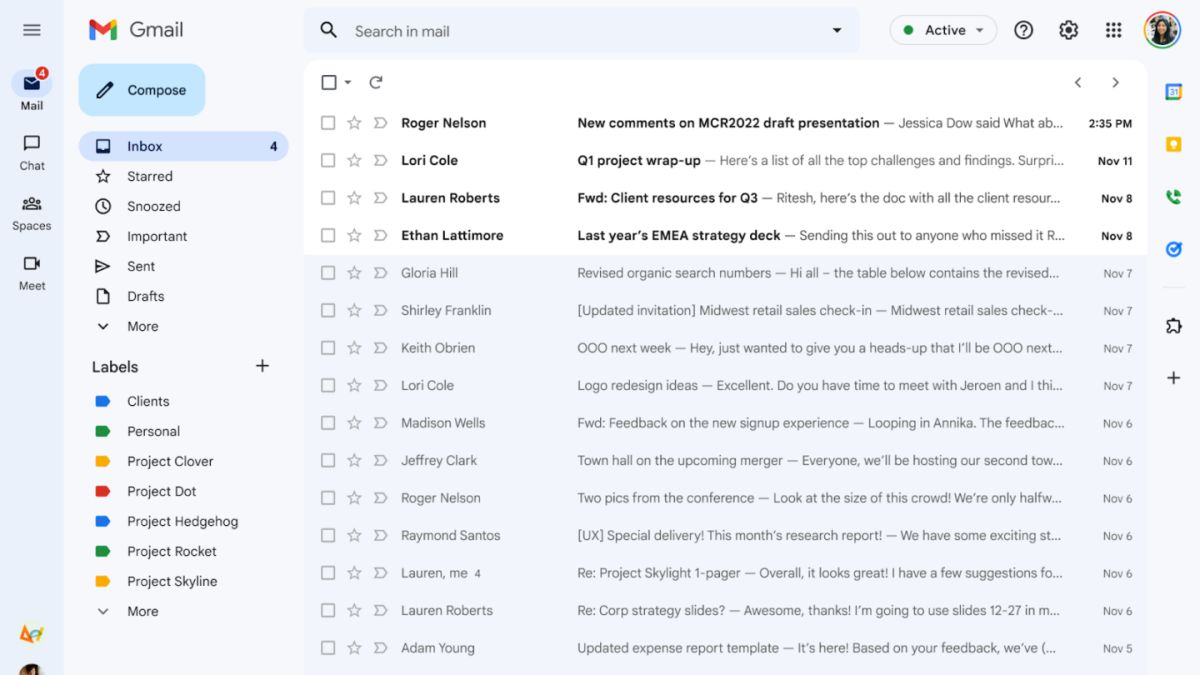Click the Compose button
1200x675 pixels.
pos(142,90)
